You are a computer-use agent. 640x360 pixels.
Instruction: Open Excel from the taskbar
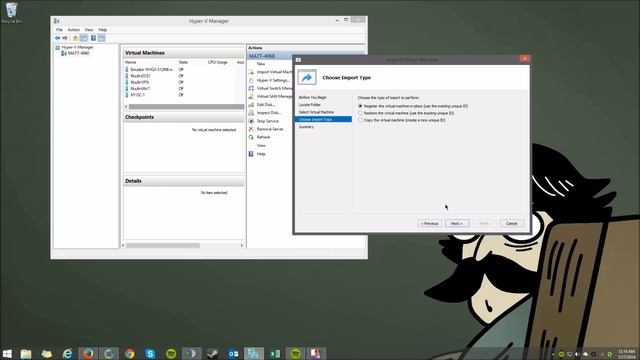[x=275, y=353]
